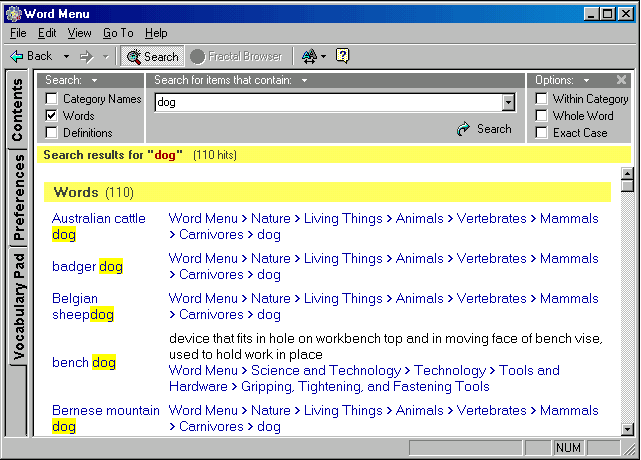Screen dimensions: 641x460
Task: Click in the search text field containing dog
Action: tap(328, 102)
